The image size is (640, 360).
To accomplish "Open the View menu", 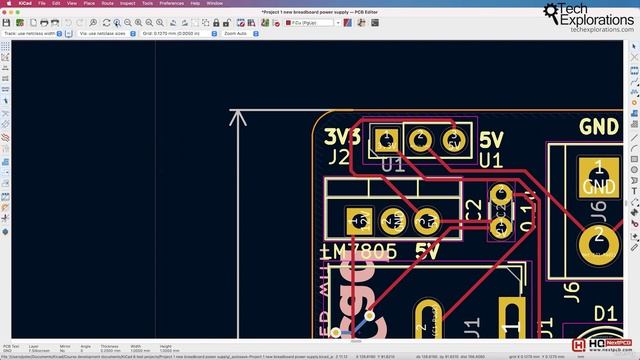I will (x=71, y=3).
